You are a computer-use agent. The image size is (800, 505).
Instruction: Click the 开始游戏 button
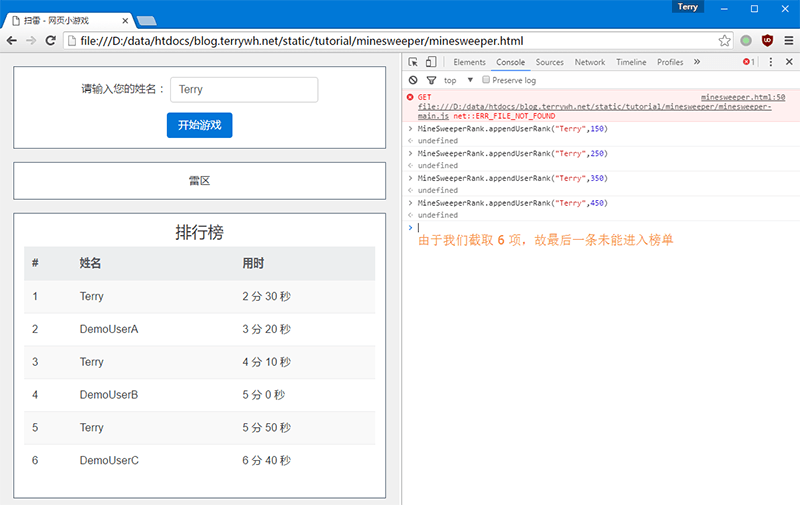pyautogui.click(x=199, y=125)
